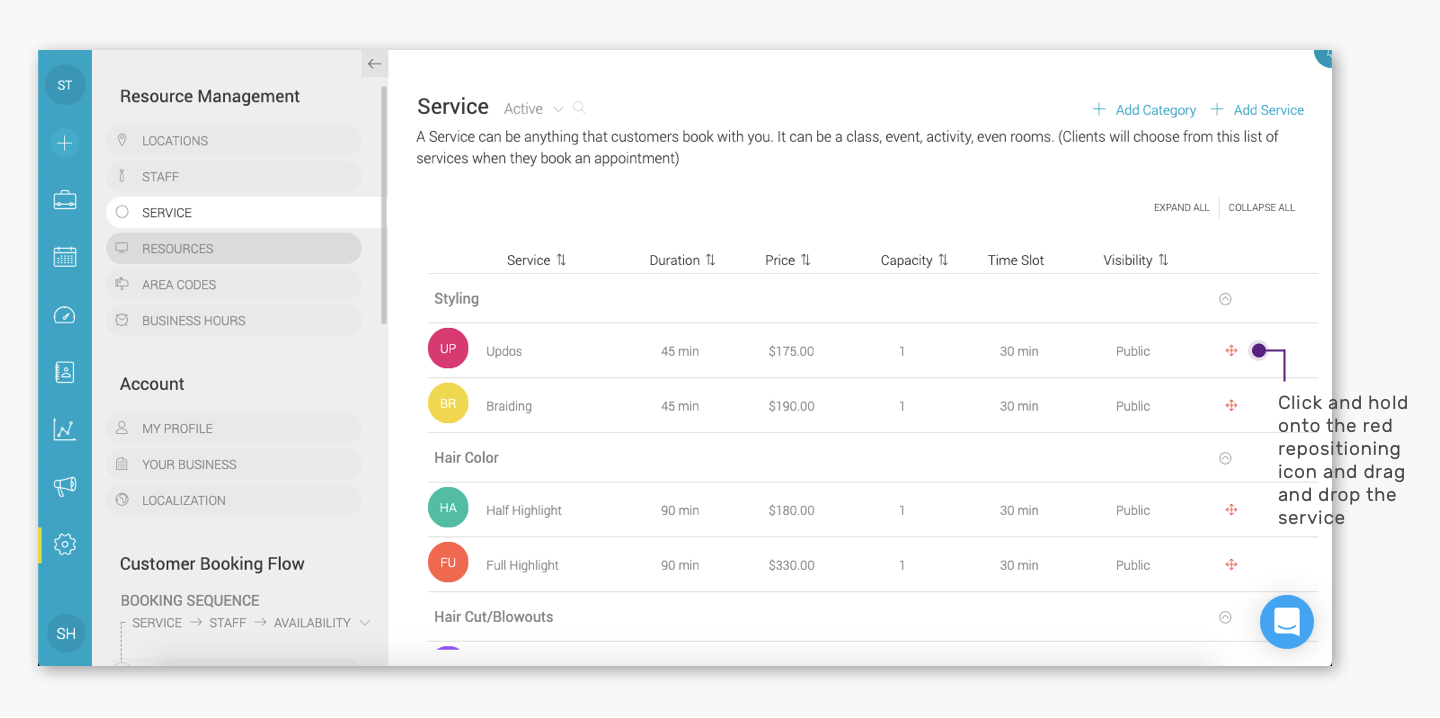The image size is (1440, 718).
Task: Expand the Booking Sequence chevron
Action: coord(365,623)
